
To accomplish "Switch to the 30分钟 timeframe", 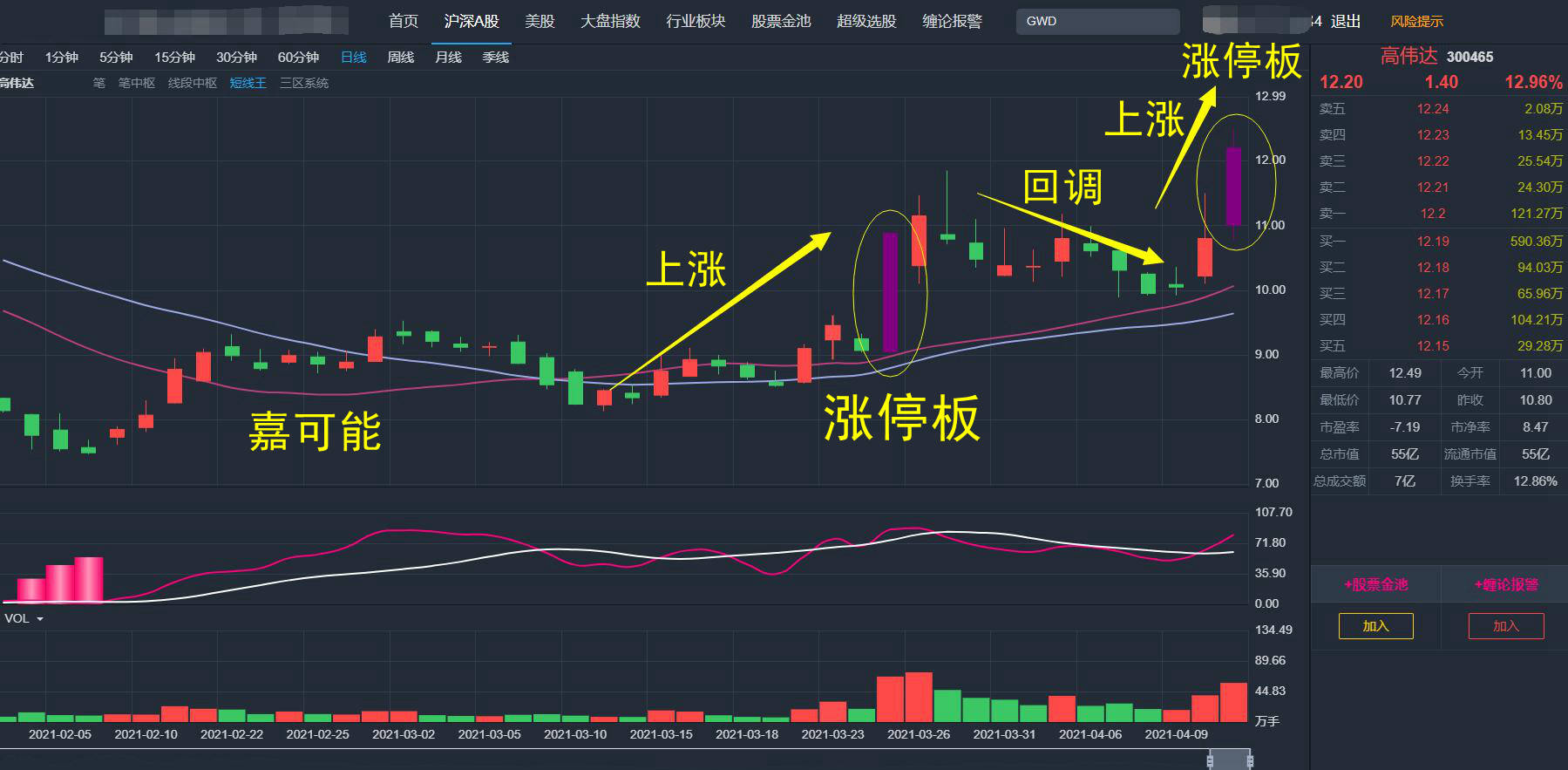I will [x=236, y=58].
